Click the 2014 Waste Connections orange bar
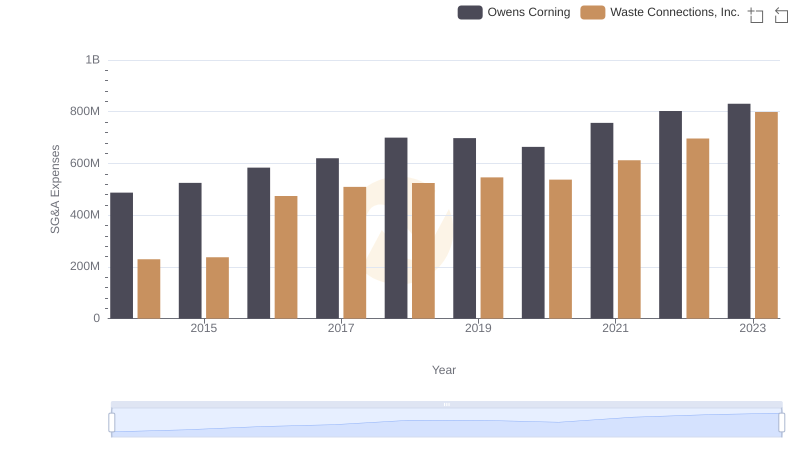800x461 pixels. [x=149, y=289]
